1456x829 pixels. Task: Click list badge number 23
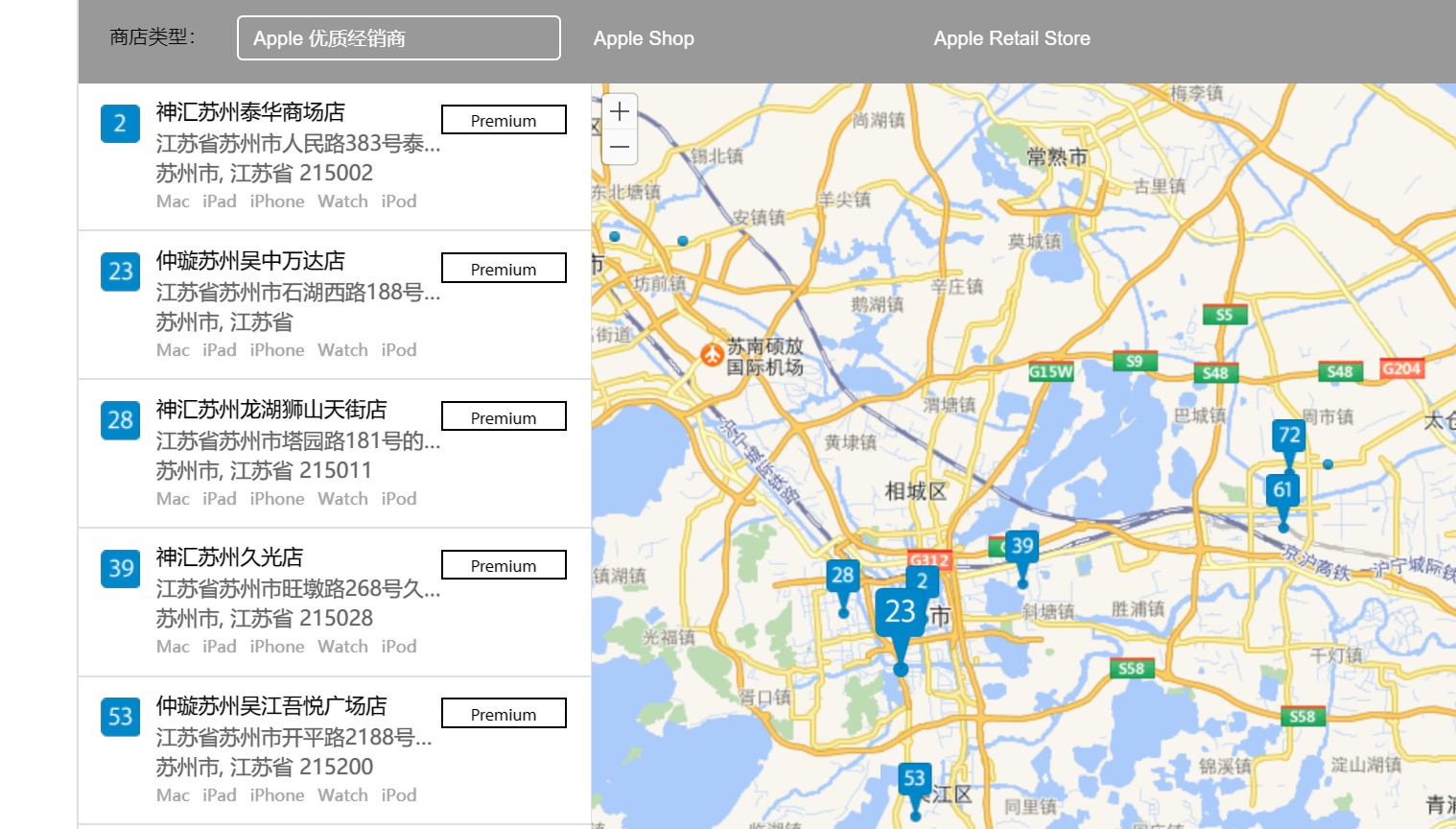(120, 272)
